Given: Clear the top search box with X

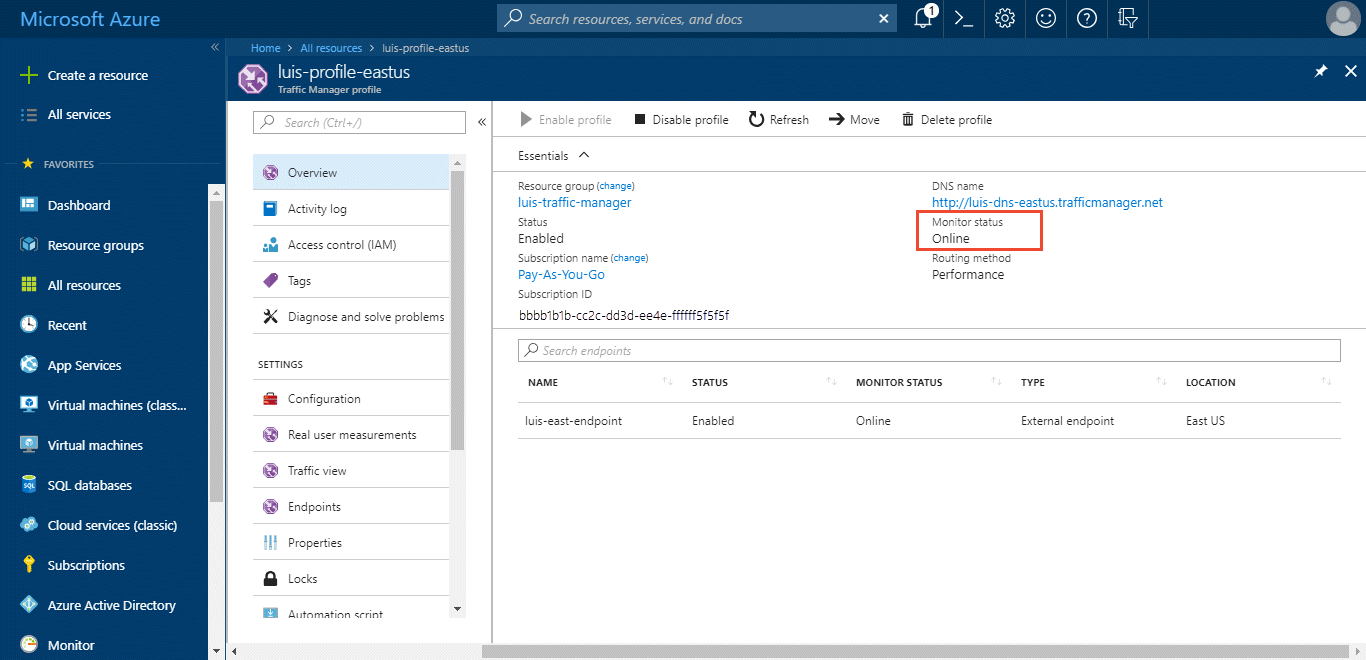Looking at the screenshot, I should 883,18.
